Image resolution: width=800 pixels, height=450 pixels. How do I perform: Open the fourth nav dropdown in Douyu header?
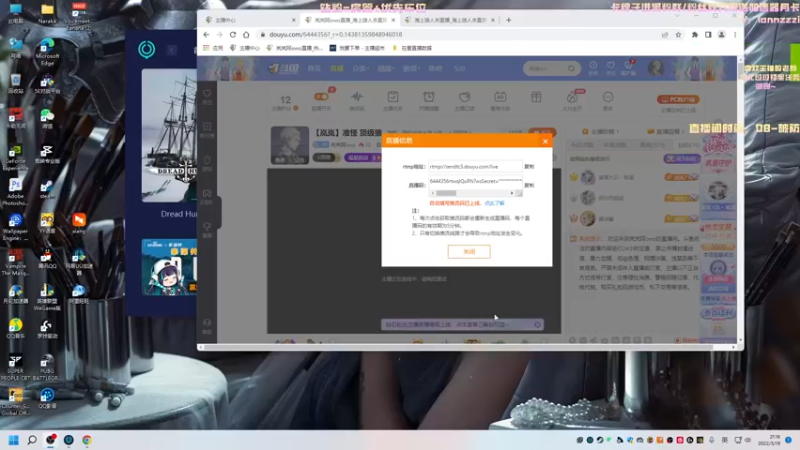click(x=385, y=68)
